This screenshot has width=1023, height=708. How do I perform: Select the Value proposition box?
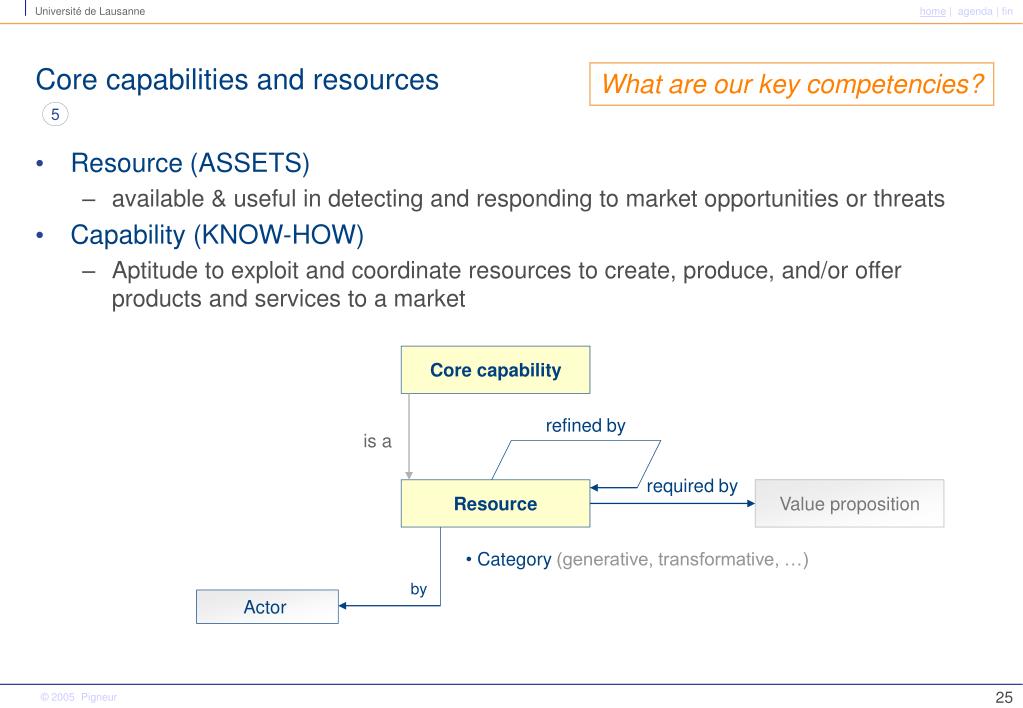849,504
